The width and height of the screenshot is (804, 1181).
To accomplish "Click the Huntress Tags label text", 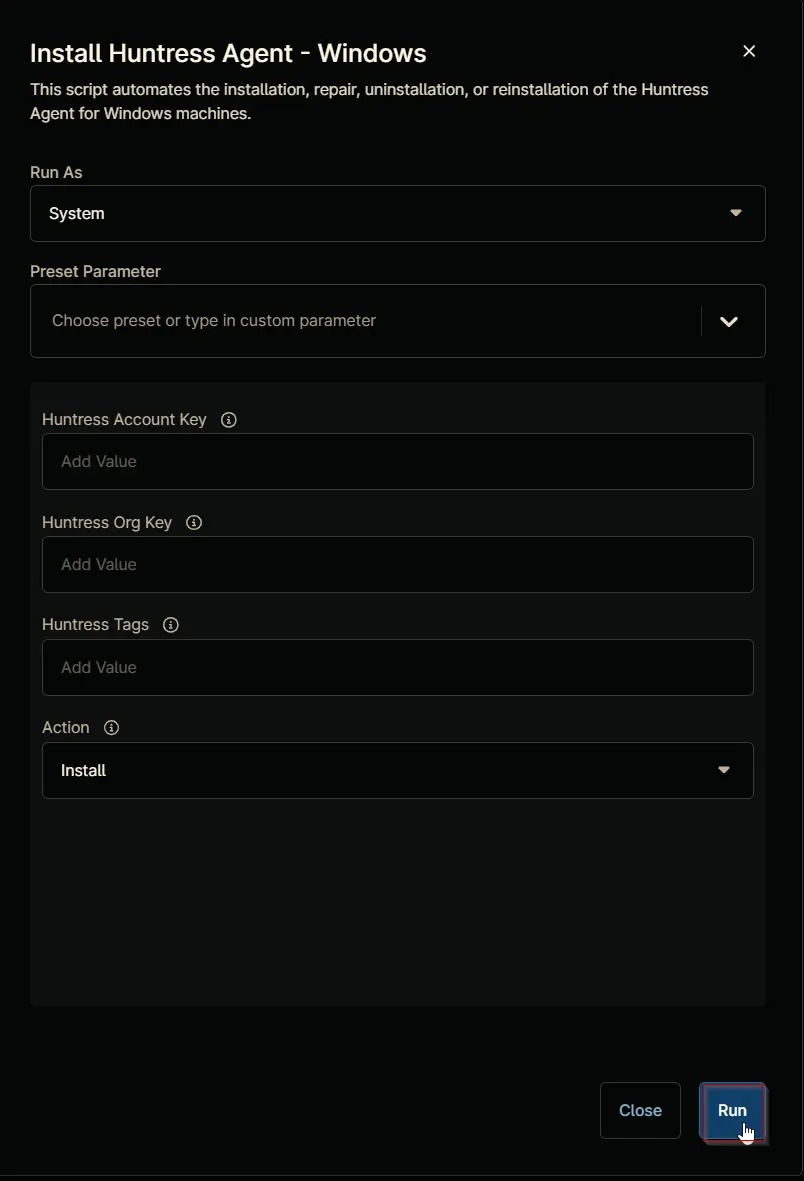I will coord(96,624).
